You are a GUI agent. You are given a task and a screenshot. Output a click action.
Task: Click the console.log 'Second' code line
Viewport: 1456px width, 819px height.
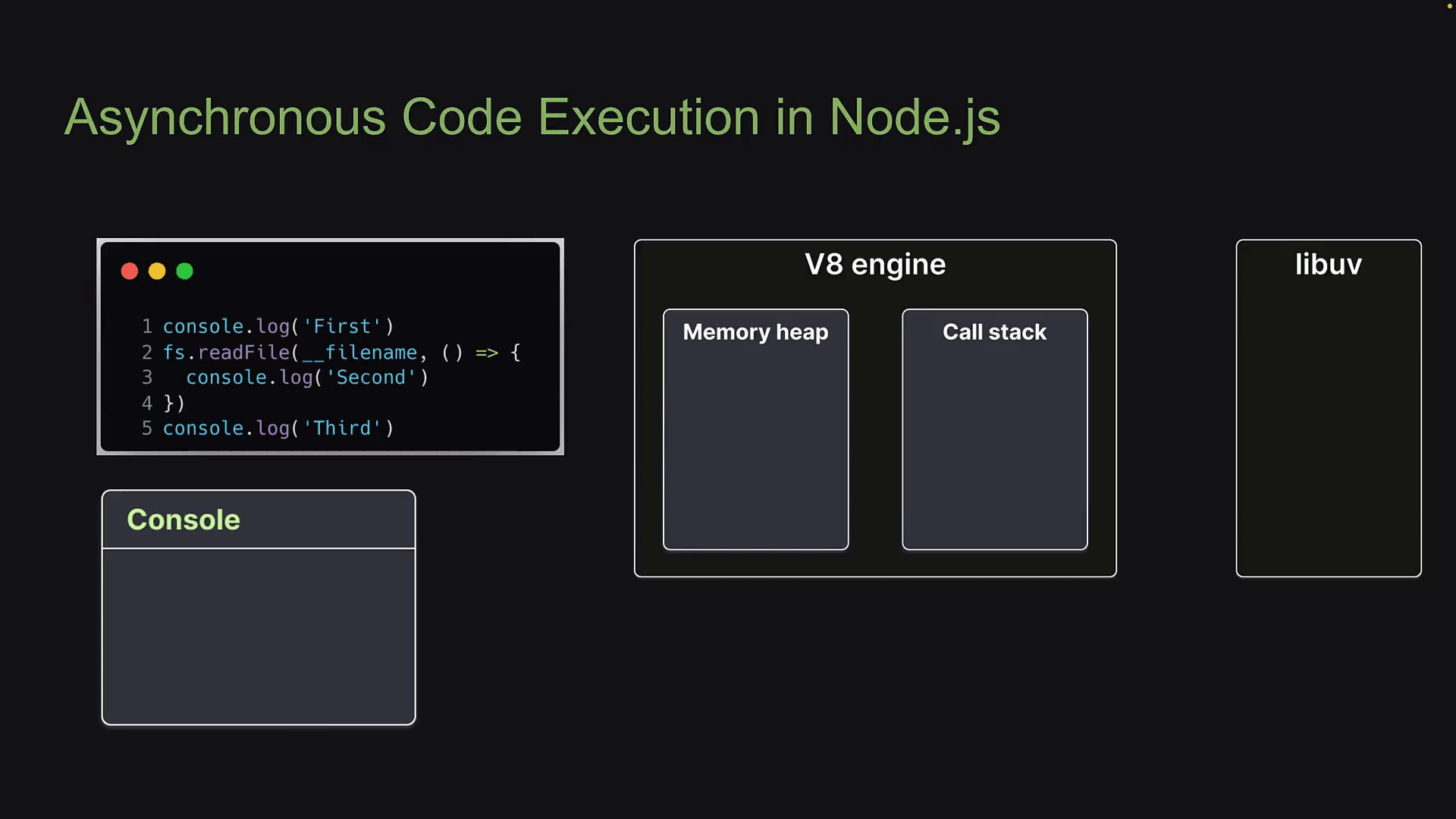coord(307,378)
